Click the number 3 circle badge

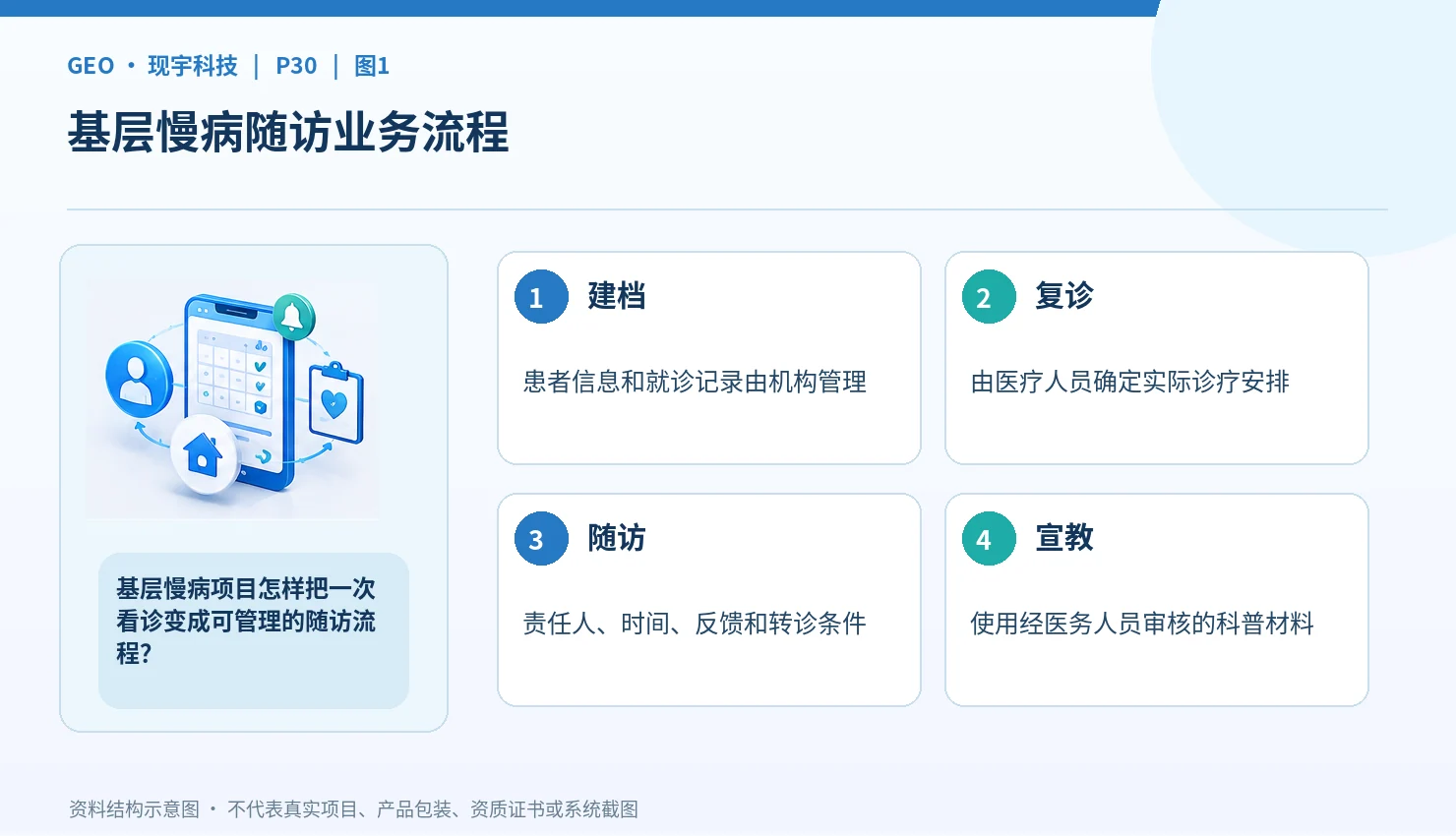(541, 539)
